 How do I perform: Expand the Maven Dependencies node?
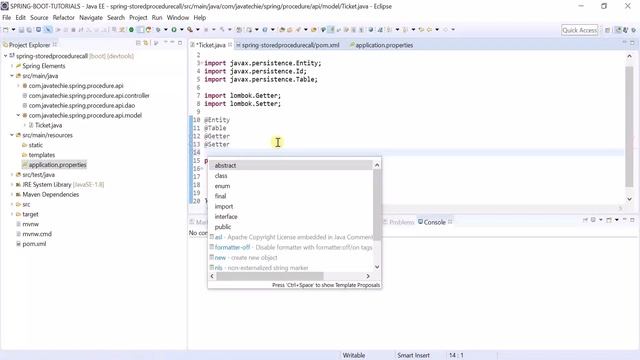(12, 194)
